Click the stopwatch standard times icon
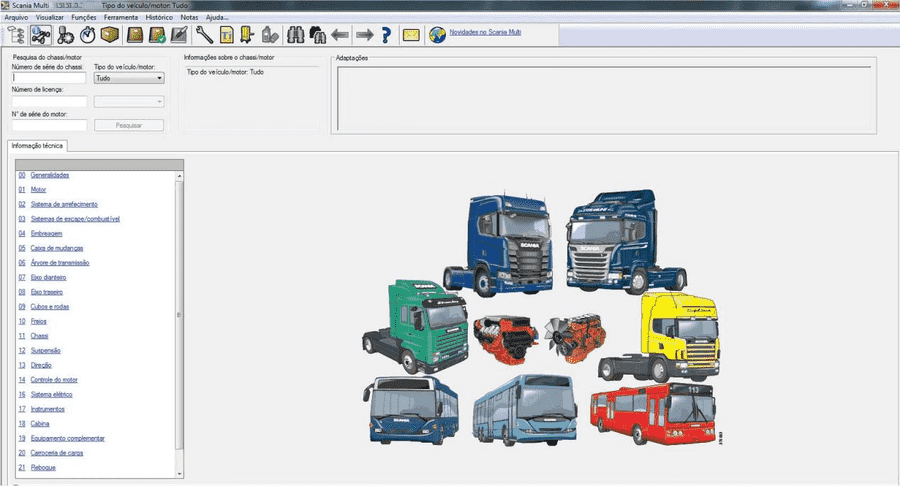Screen dimensions: 900x486 [x=88, y=36]
